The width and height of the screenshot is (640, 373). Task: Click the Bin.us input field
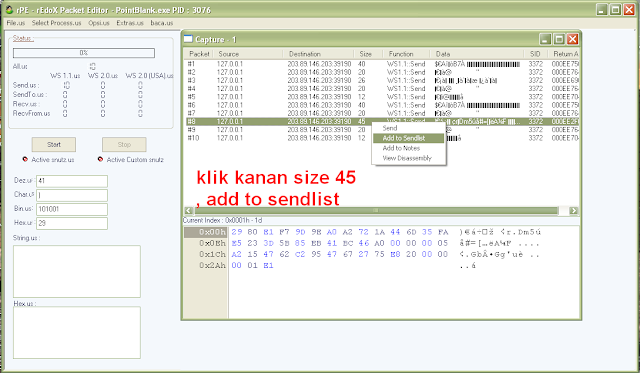click(x=72, y=209)
